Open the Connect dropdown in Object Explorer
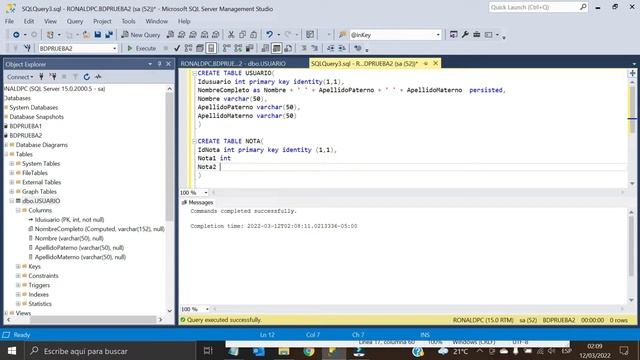 click(x=20, y=77)
